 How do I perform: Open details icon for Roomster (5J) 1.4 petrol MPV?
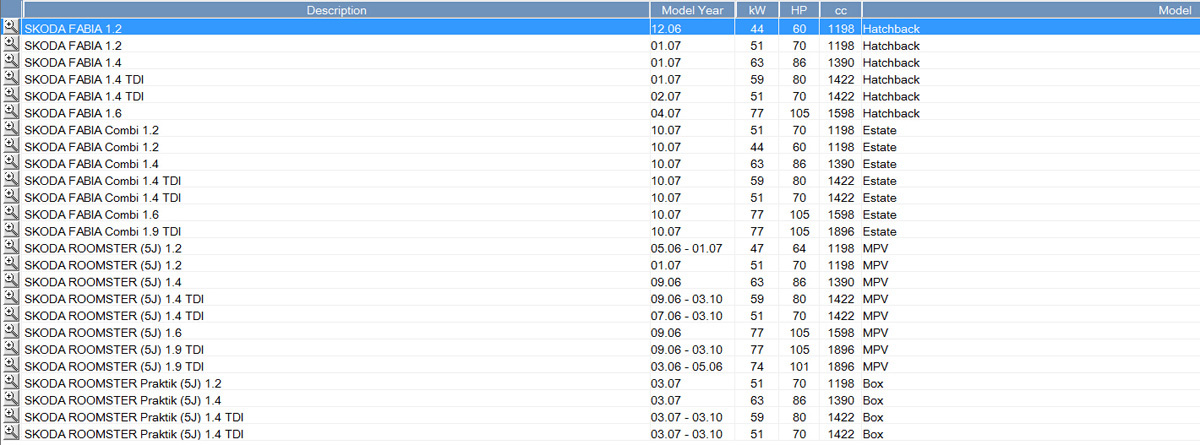tap(10, 282)
